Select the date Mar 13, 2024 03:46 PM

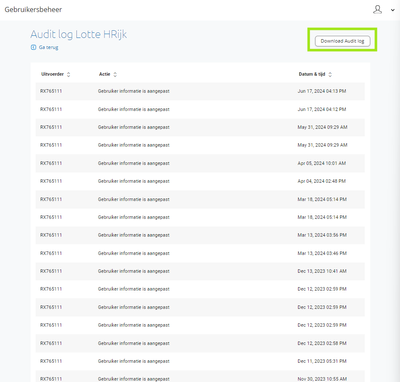tap(322, 253)
